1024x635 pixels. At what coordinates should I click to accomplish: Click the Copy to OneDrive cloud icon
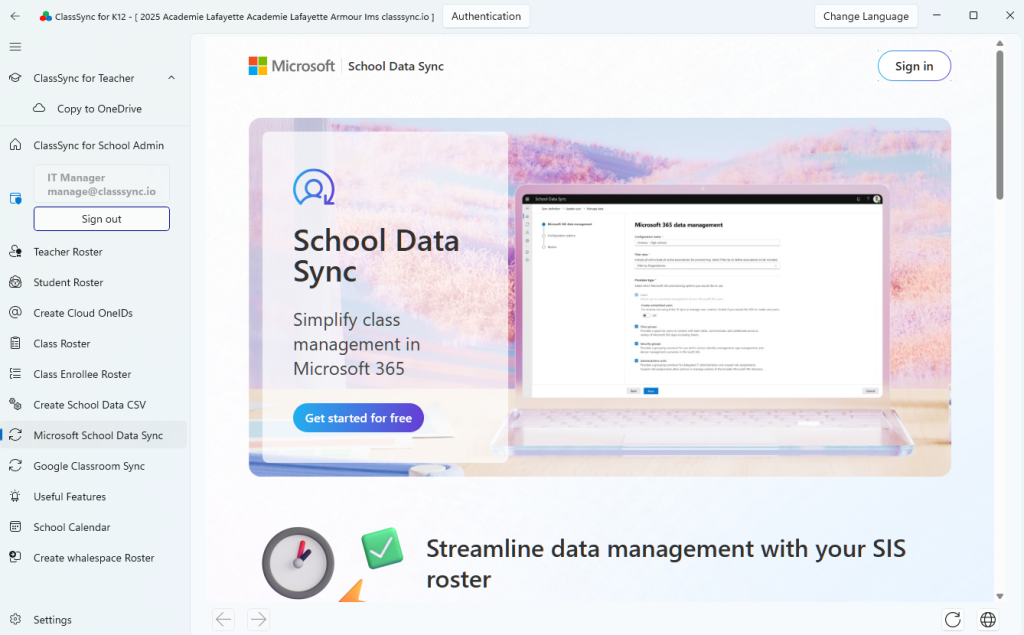39,108
